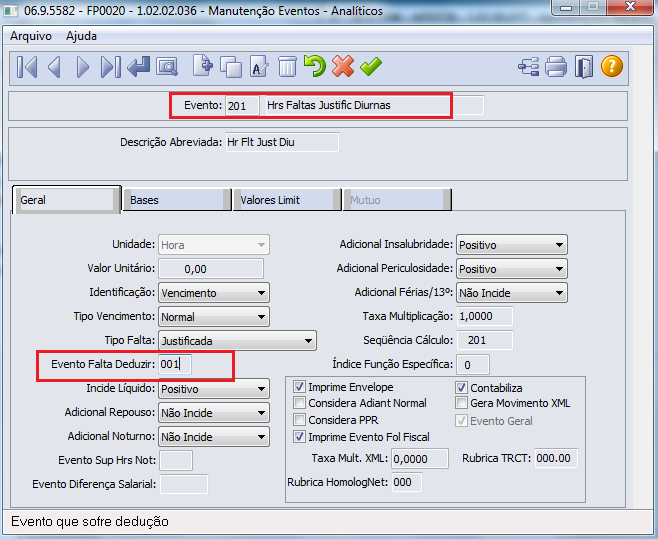This screenshot has width=658, height=539.
Task: Add a new event record
Action: (x=203, y=66)
